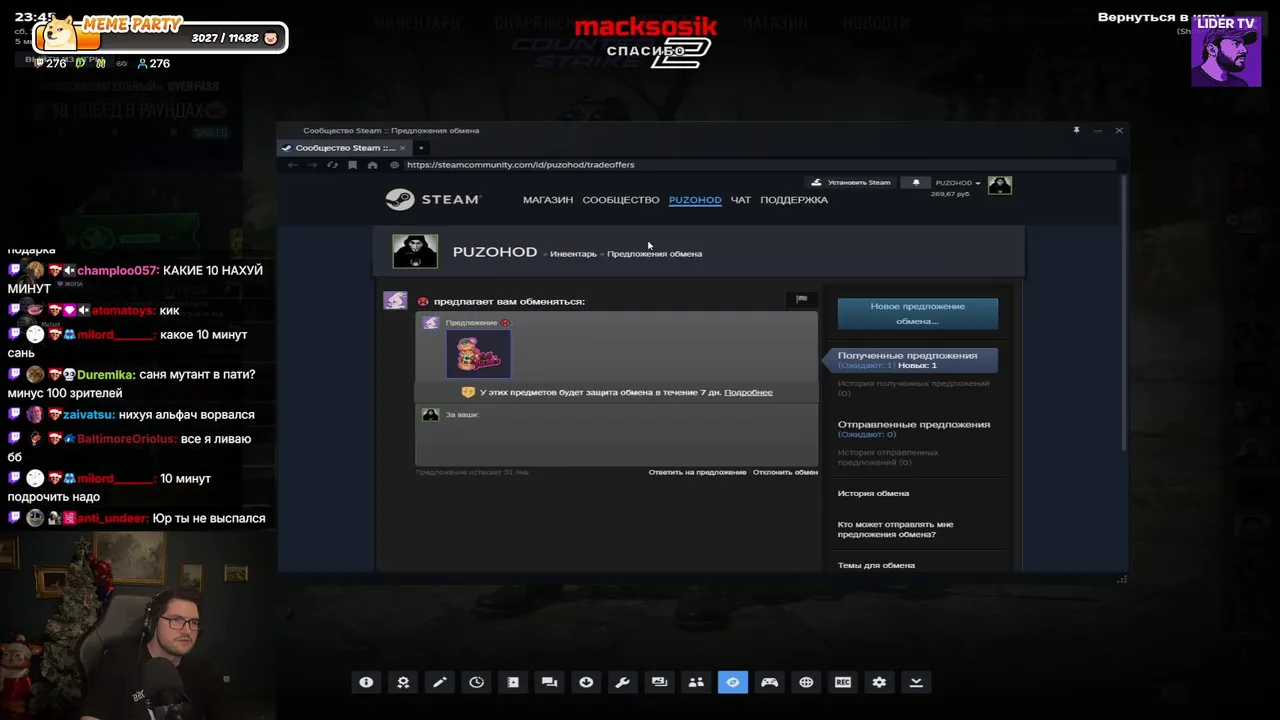Toggle the REC recording button in the overlay bar
This screenshot has height=720, width=1280.
point(843,682)
